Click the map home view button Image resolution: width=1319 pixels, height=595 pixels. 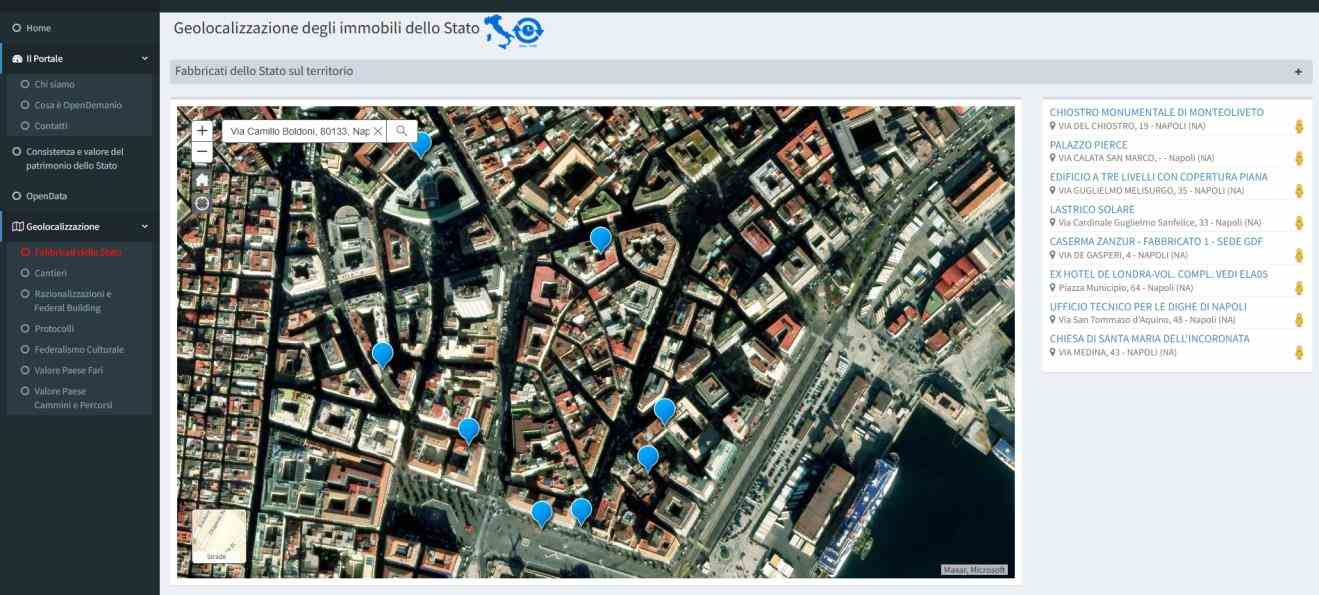click(202, 180)
